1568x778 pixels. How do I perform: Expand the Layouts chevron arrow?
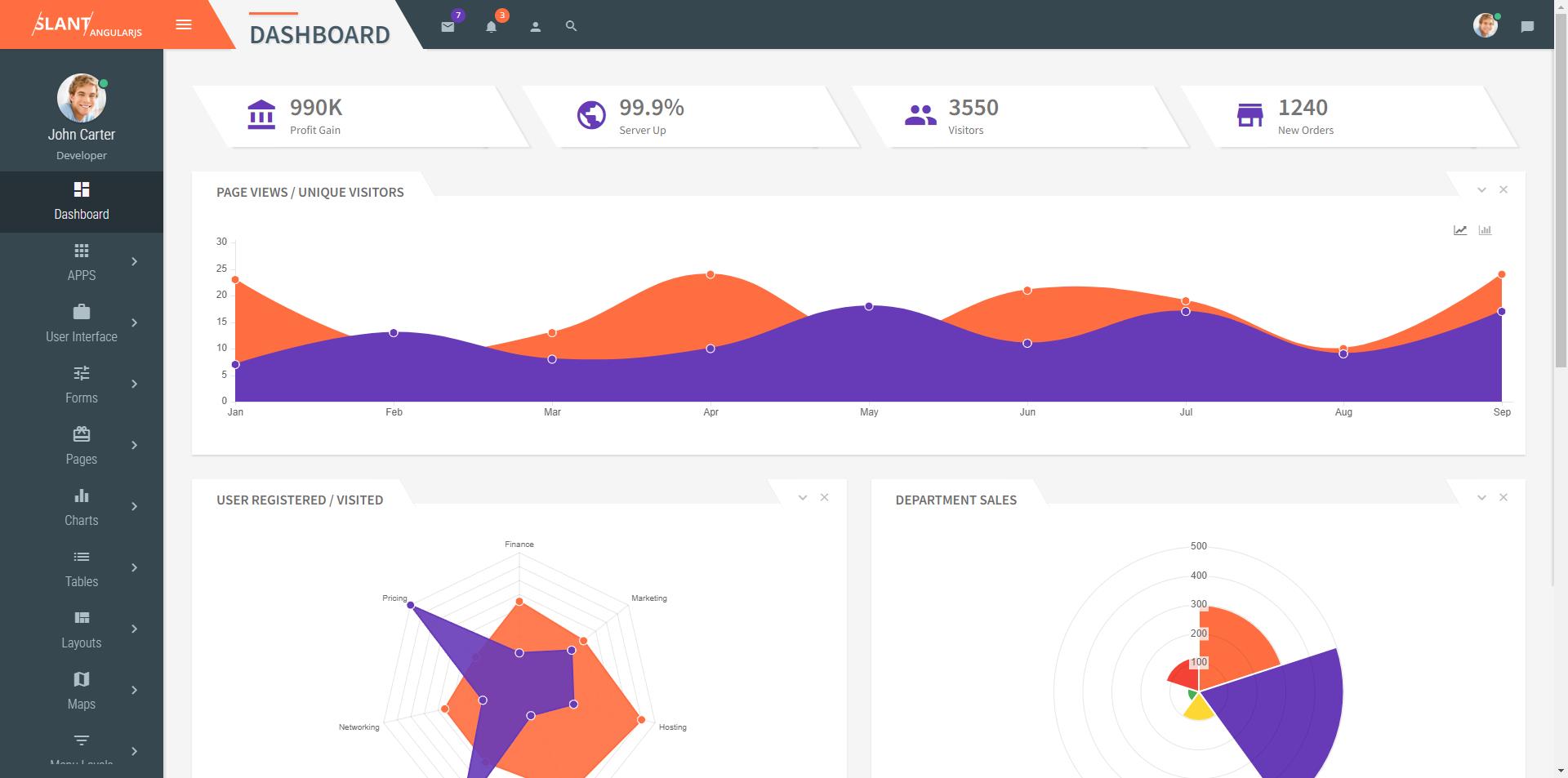135,629
